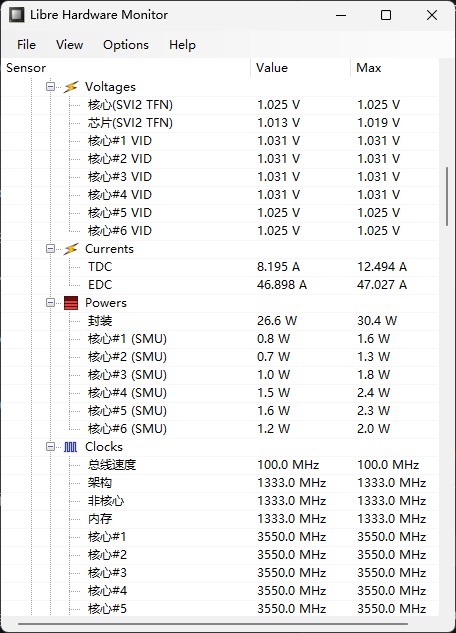Minimize the Libre Hardware Monitor window

pos(341,15)
